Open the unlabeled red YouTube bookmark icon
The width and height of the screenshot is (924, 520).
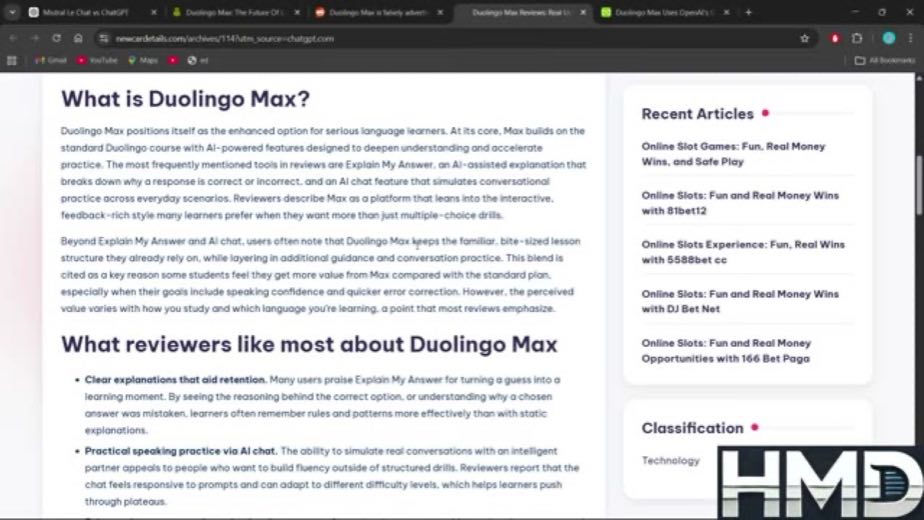click(173, 60)
